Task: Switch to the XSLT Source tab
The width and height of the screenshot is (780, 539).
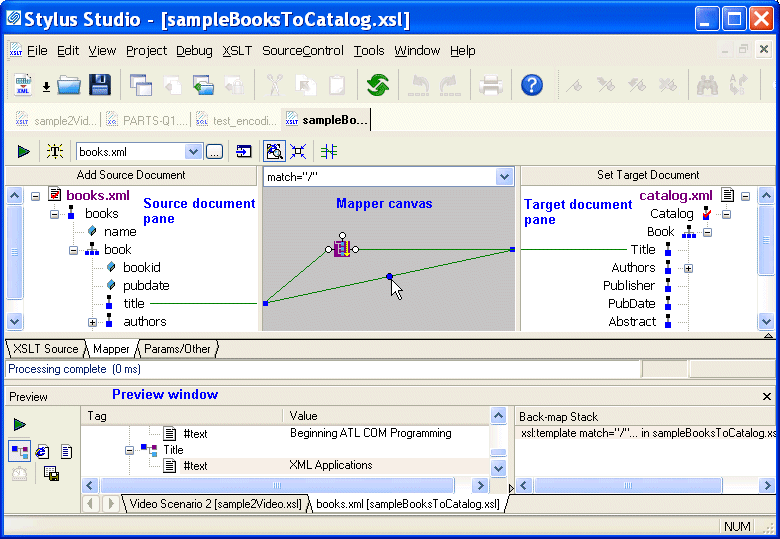Action: (x=45, y=349)
